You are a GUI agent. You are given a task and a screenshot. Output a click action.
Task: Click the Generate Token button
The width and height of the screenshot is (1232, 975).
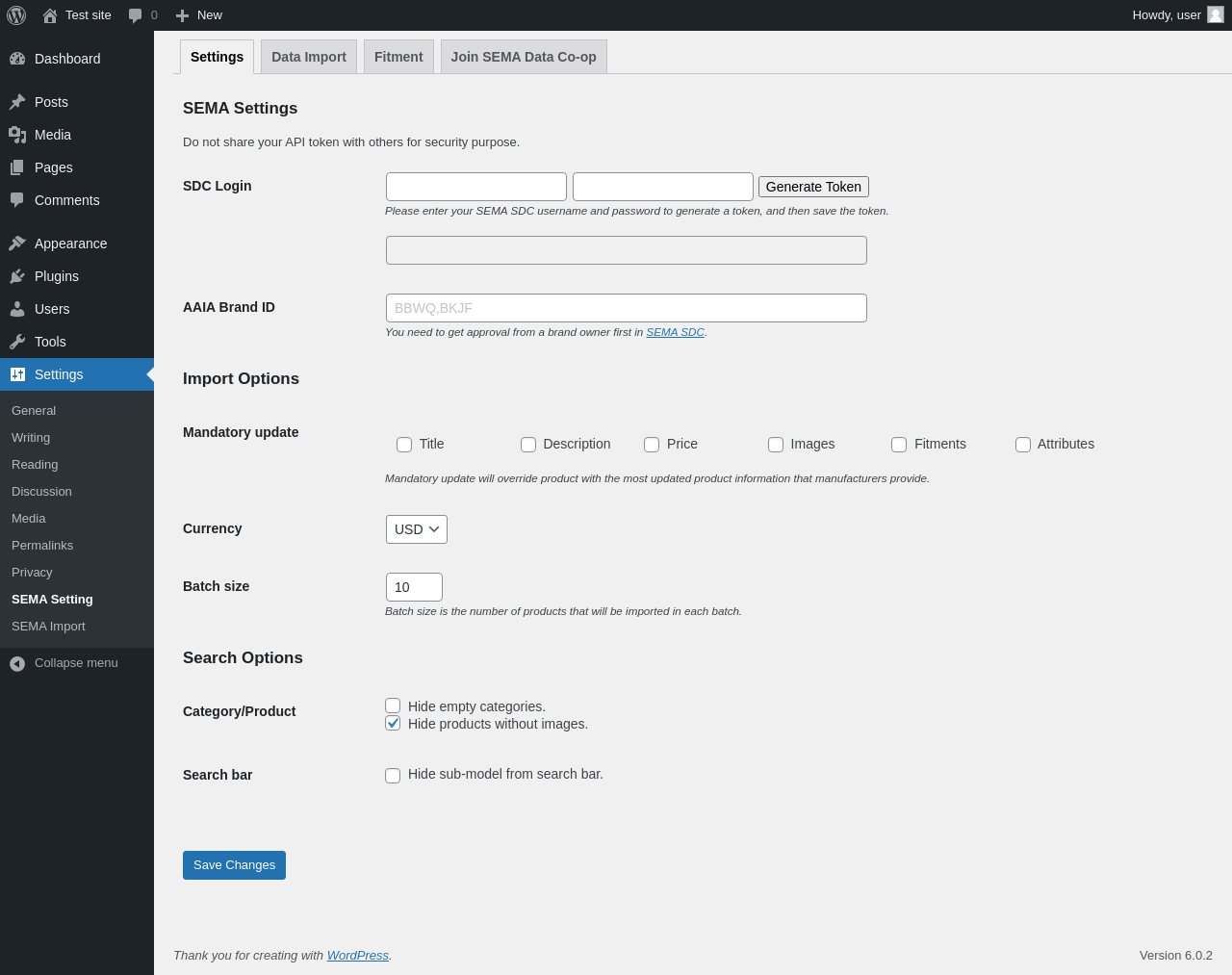click(x=813, y=187)
